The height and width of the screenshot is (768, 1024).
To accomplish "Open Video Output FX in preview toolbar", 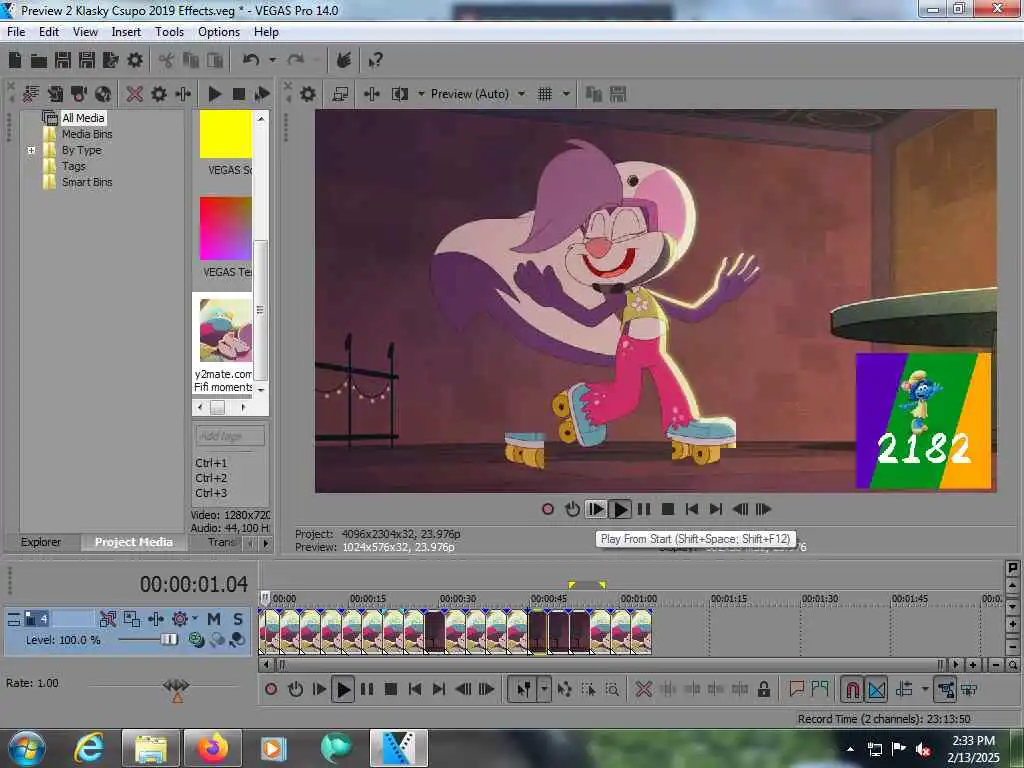I will click(372, 95).
